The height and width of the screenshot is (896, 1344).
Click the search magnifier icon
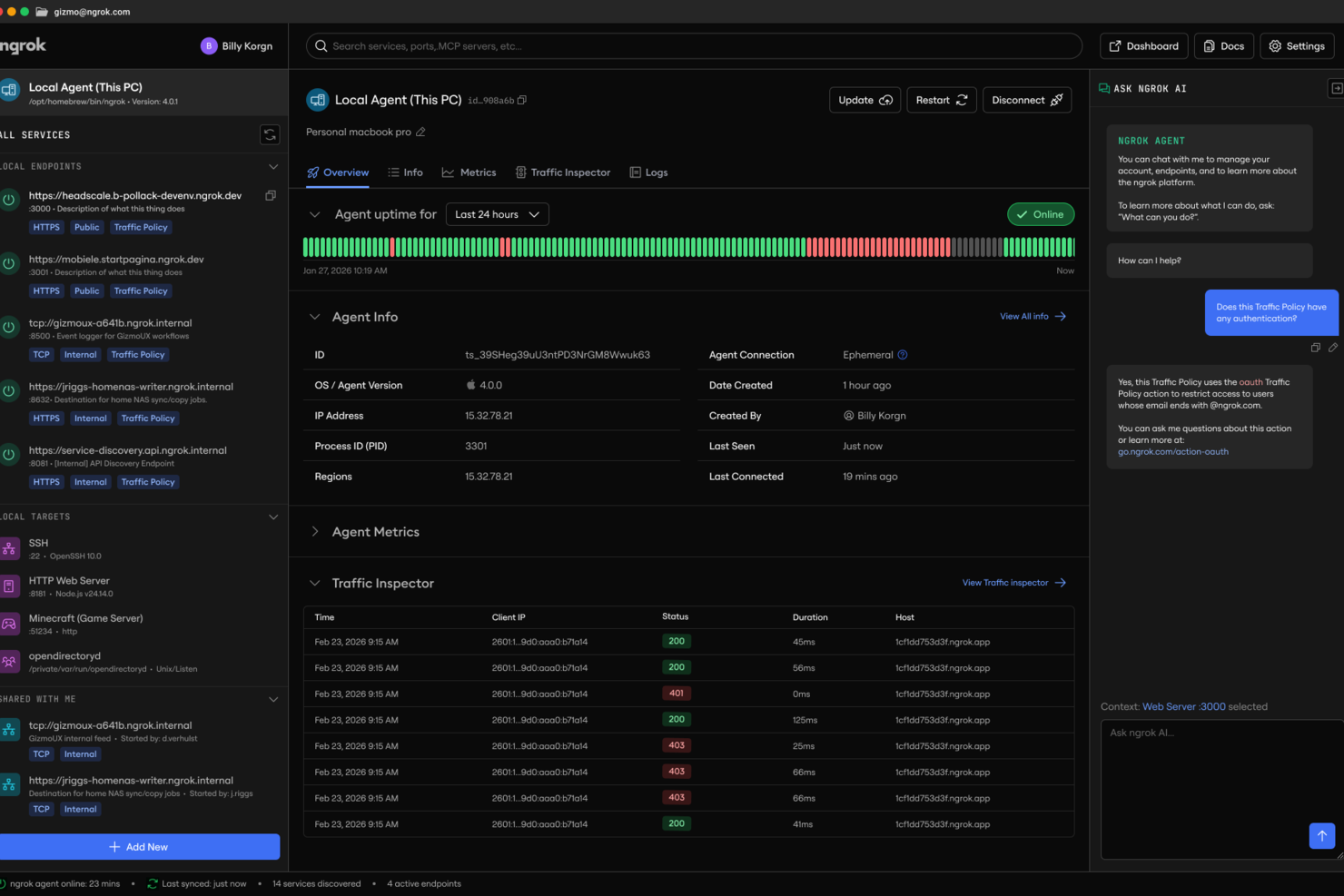pyautogui.click(x=321, y=46)
